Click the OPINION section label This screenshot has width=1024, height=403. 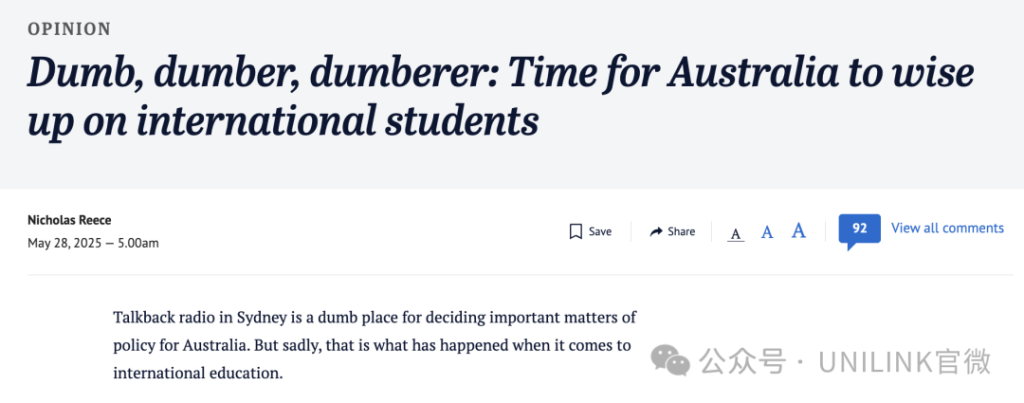69,29
